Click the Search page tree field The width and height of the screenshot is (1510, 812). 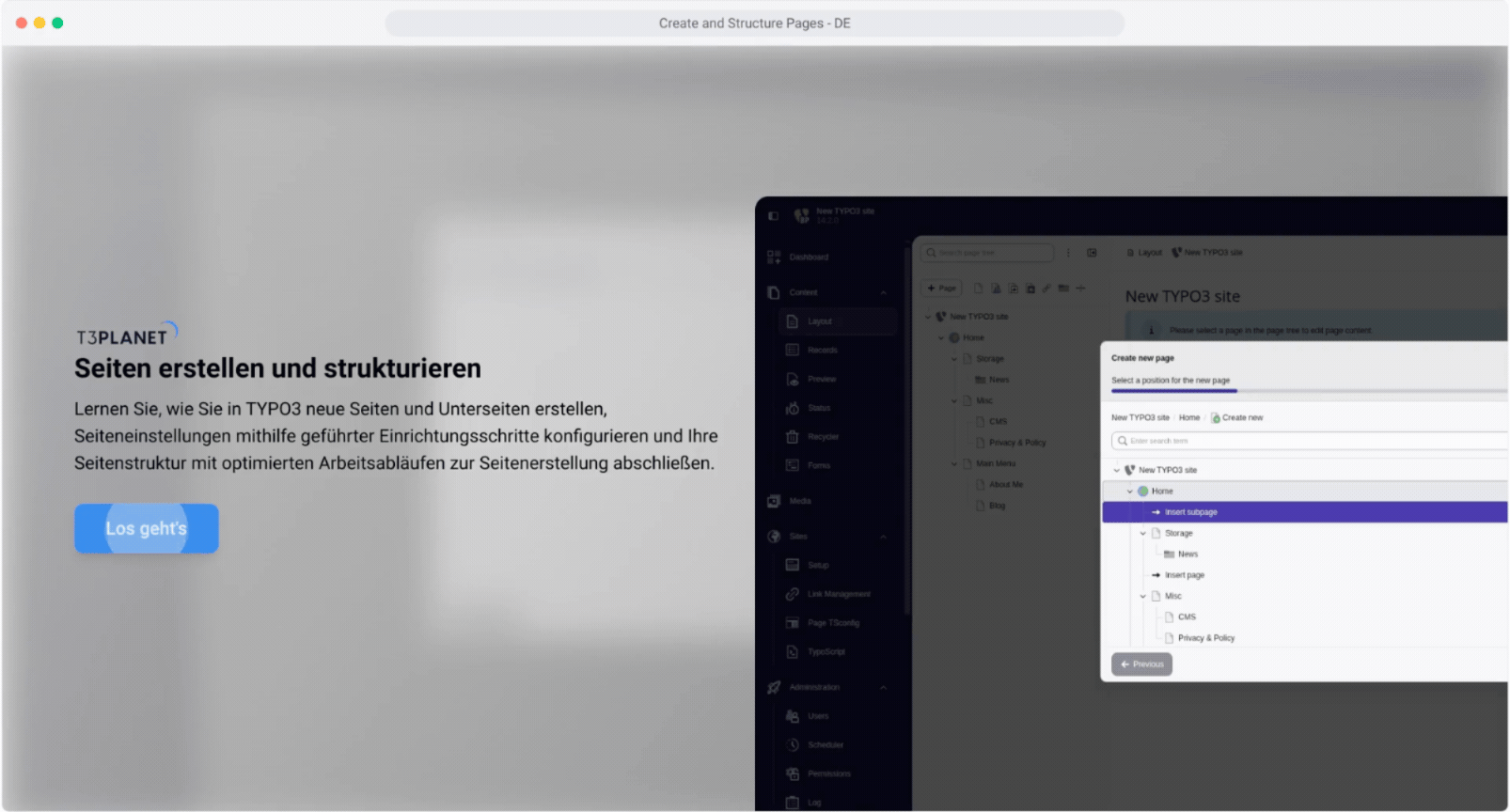pyautogui.click(x=987, y=253)
